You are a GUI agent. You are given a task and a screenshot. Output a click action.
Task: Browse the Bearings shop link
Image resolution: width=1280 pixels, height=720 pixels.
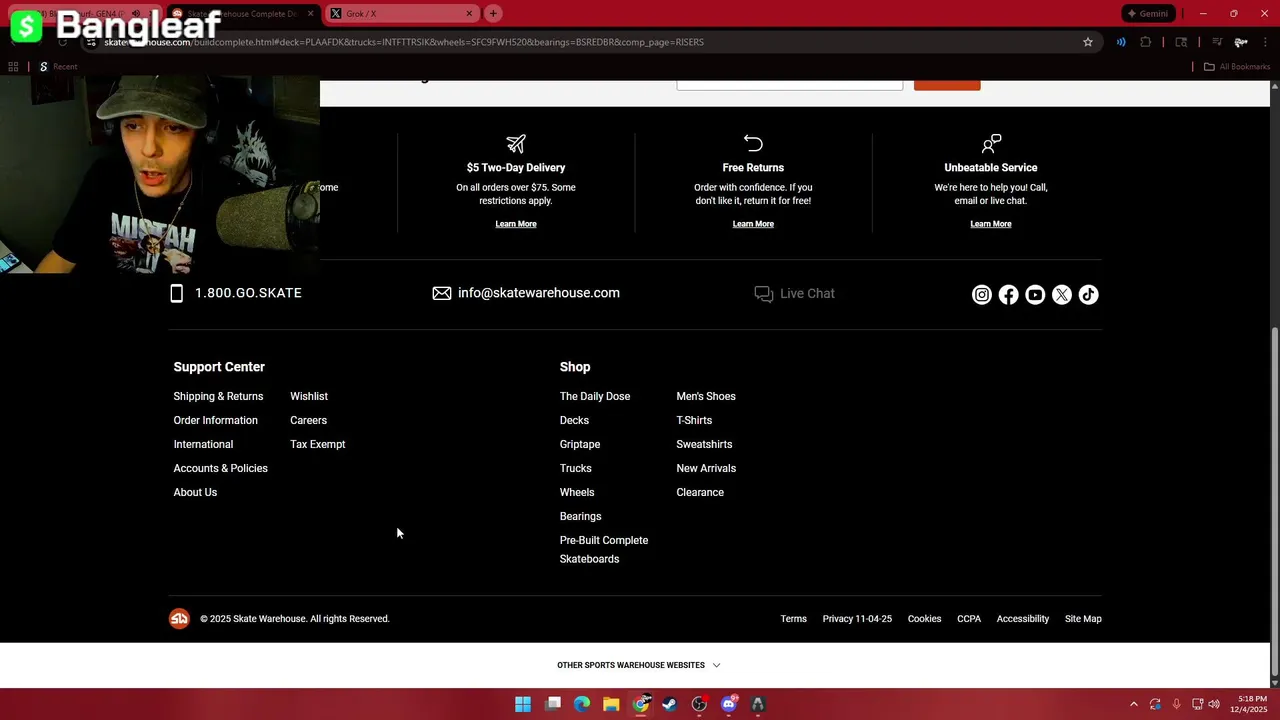point(580,517)
